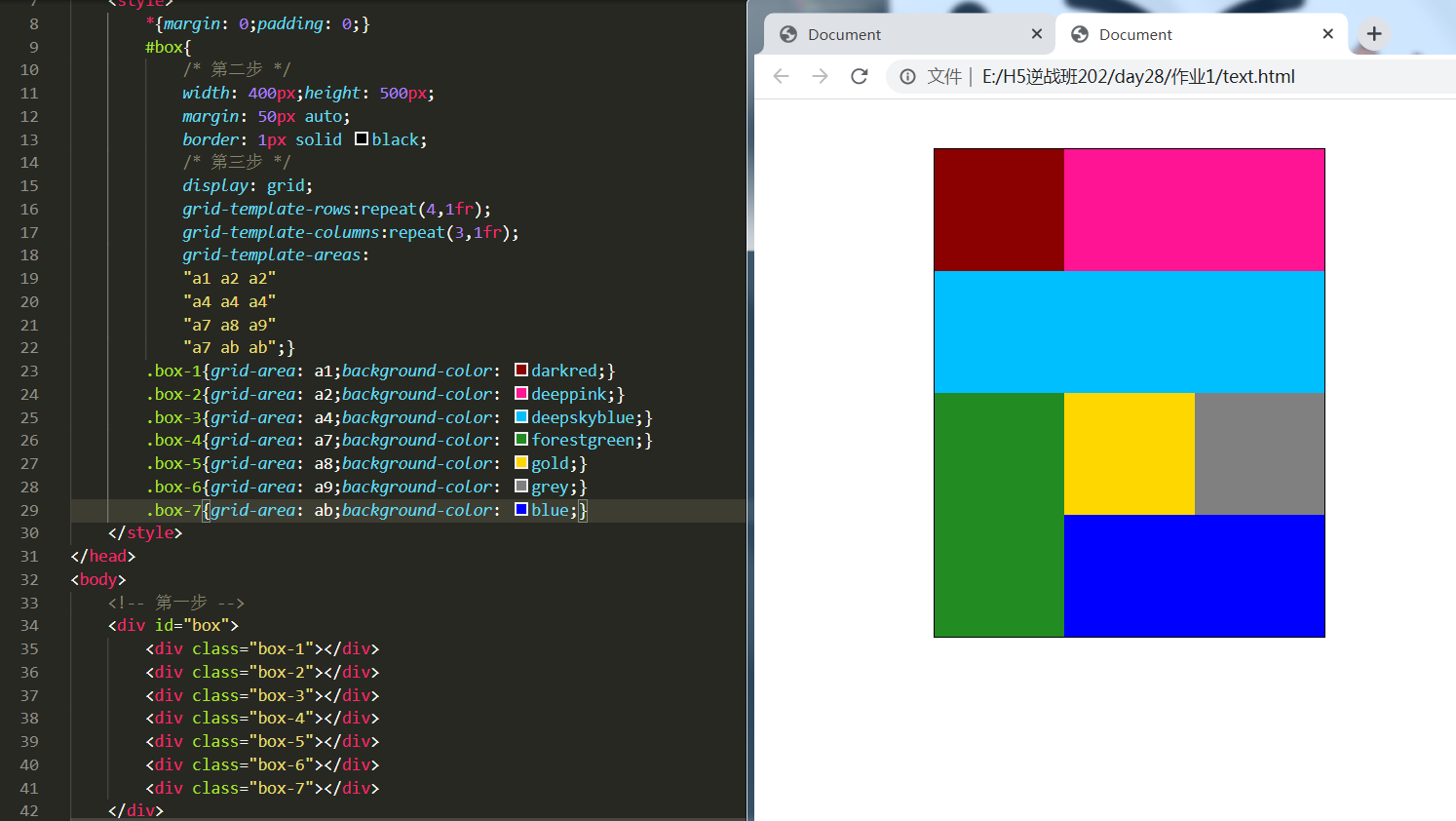Open the darkred color swatch in code
Screen dimensions: 1456x821
521,371
